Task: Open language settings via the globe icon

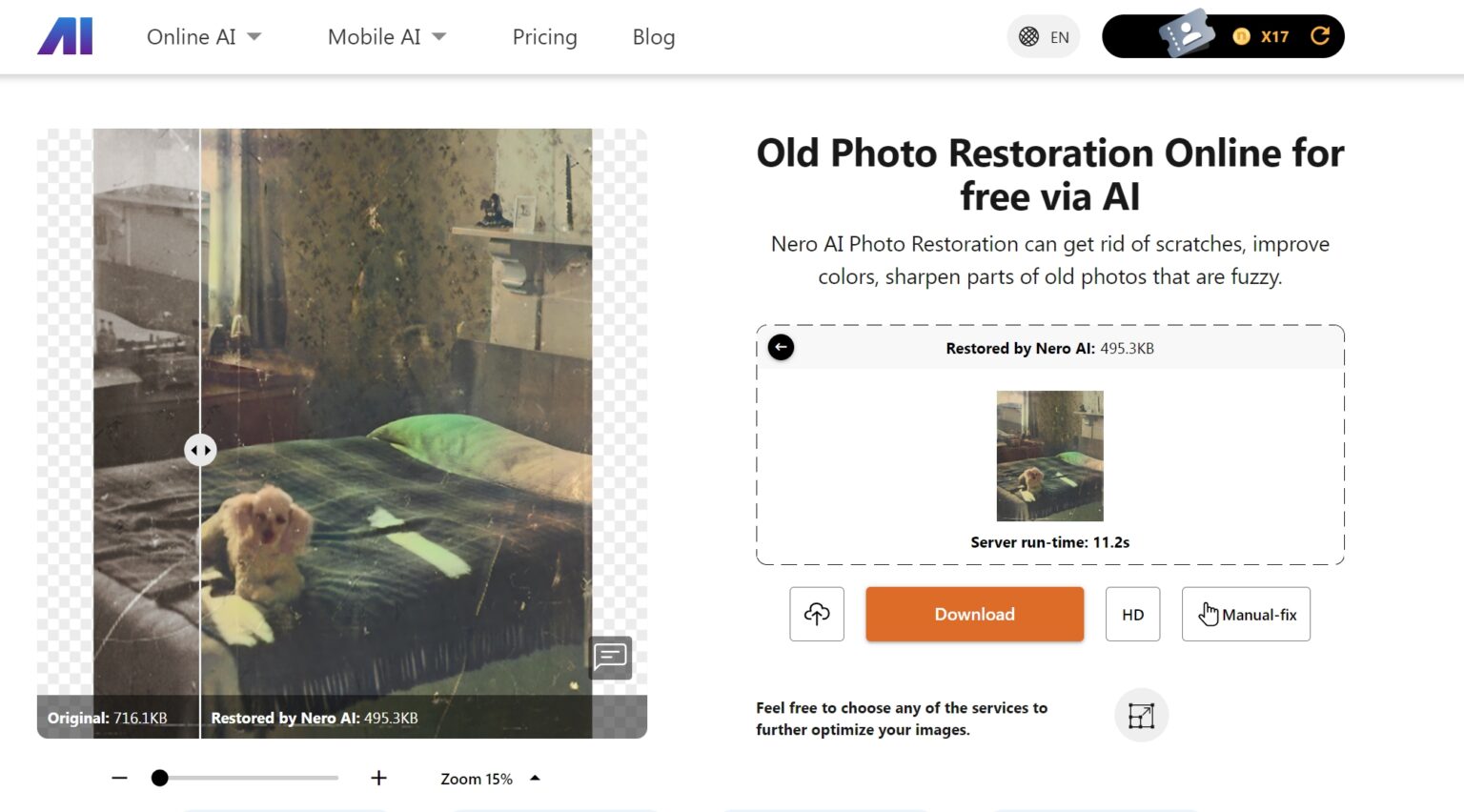Action: point(1030,35)
